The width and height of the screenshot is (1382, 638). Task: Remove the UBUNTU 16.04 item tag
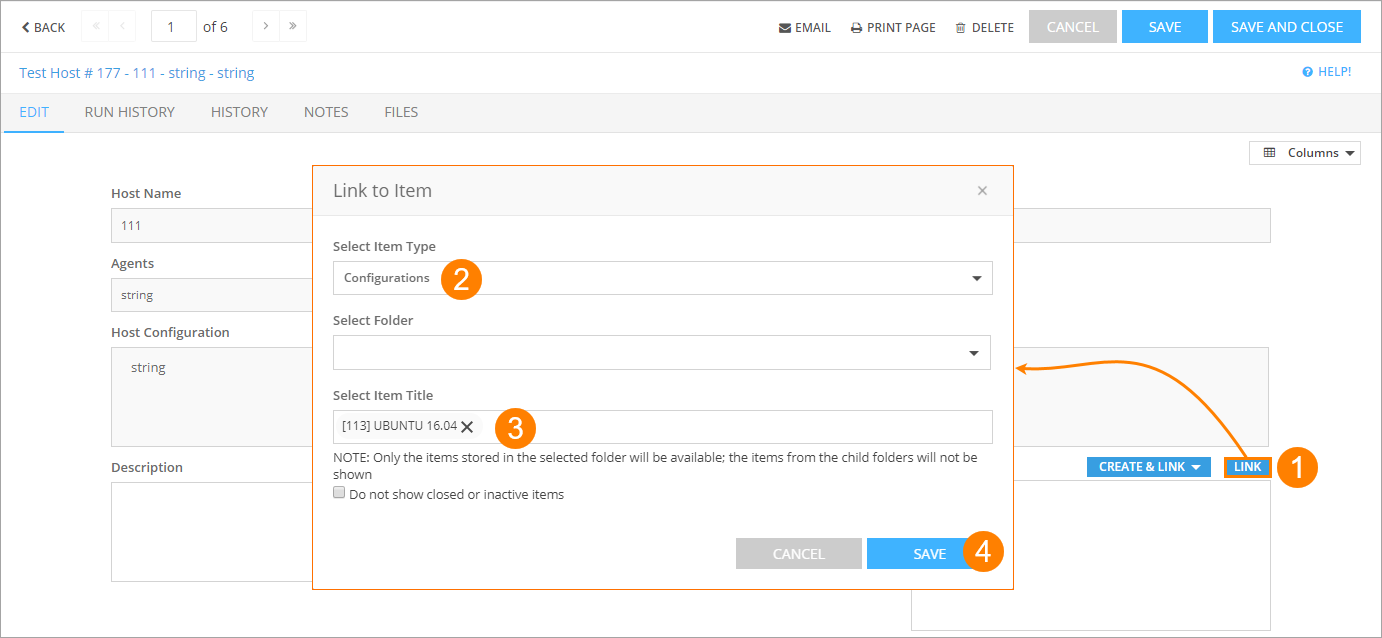point(467,427)
